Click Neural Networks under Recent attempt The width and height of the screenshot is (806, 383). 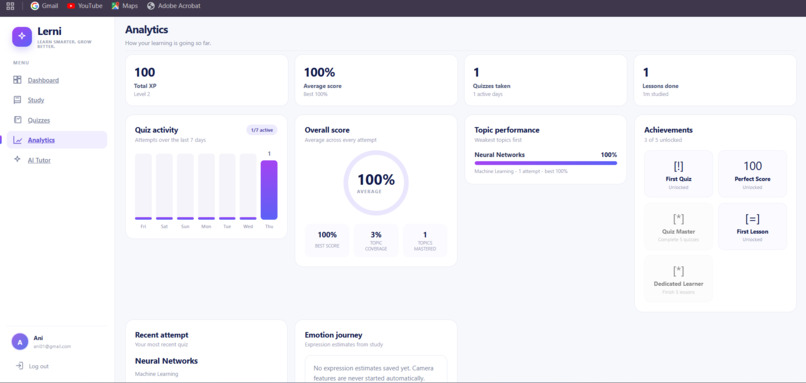pos(167,361)
